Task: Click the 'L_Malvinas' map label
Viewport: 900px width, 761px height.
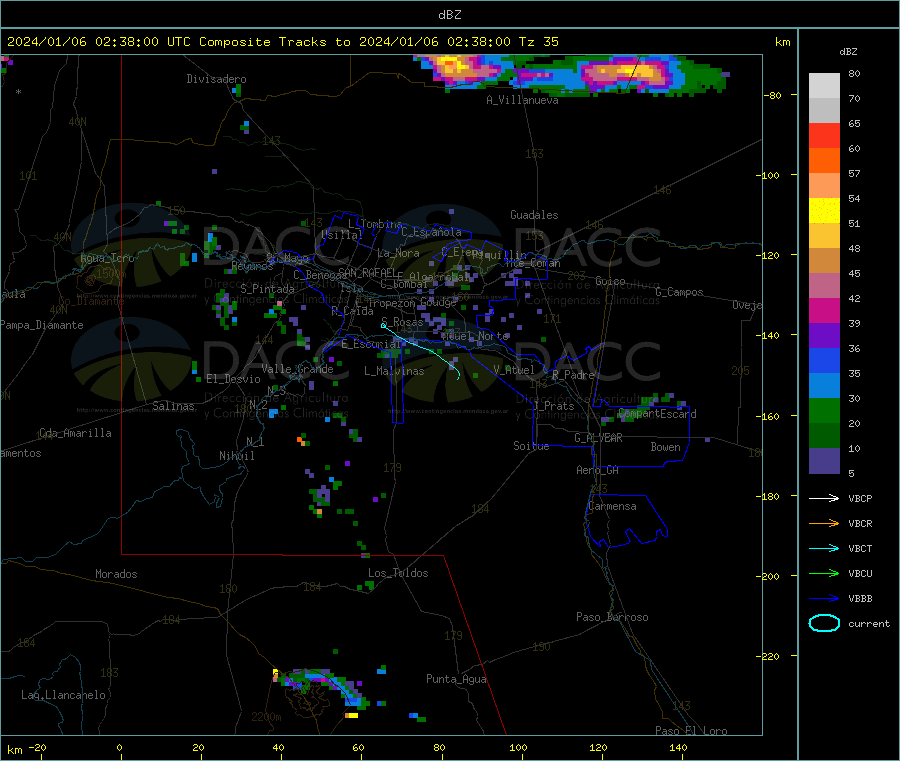Action: (394, 371)
